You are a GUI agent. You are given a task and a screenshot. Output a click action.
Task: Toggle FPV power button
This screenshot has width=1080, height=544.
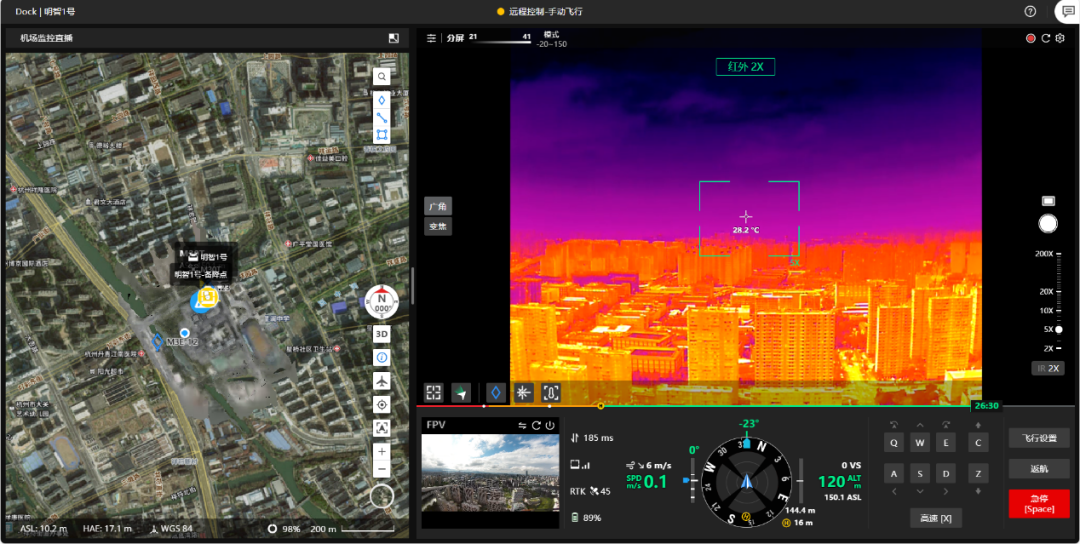550,426
